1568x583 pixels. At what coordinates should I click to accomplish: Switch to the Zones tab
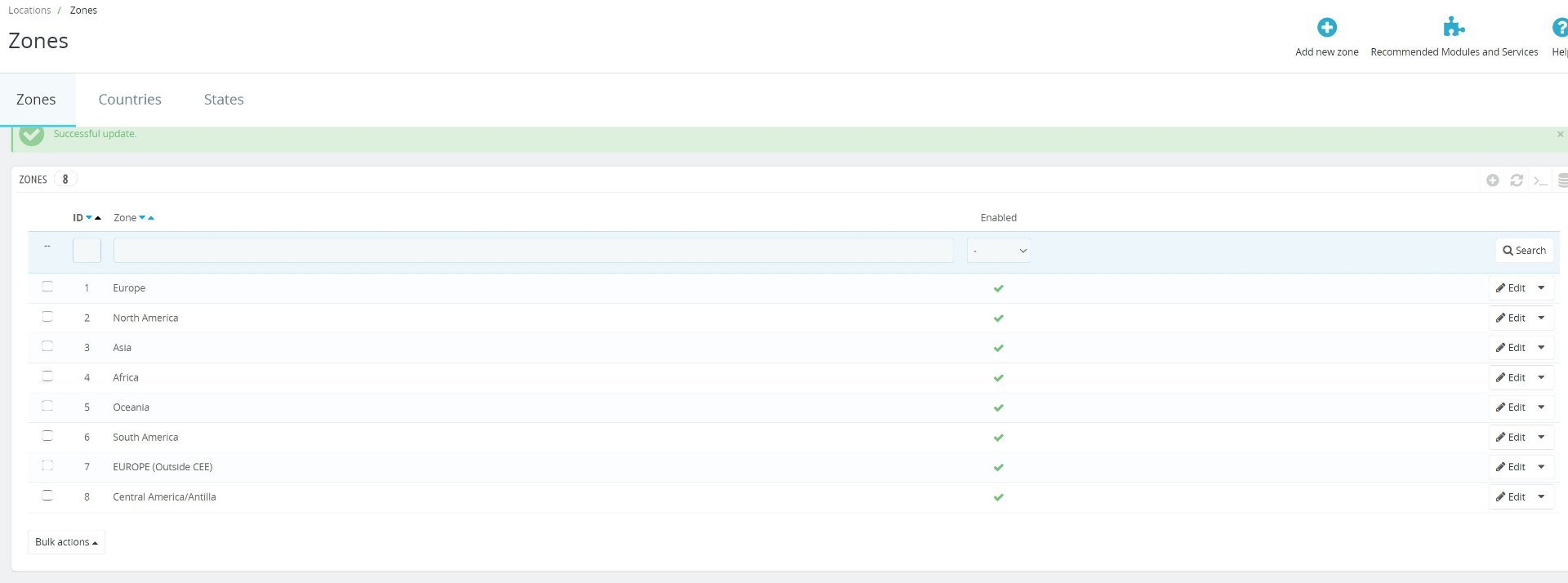(37, 100)
